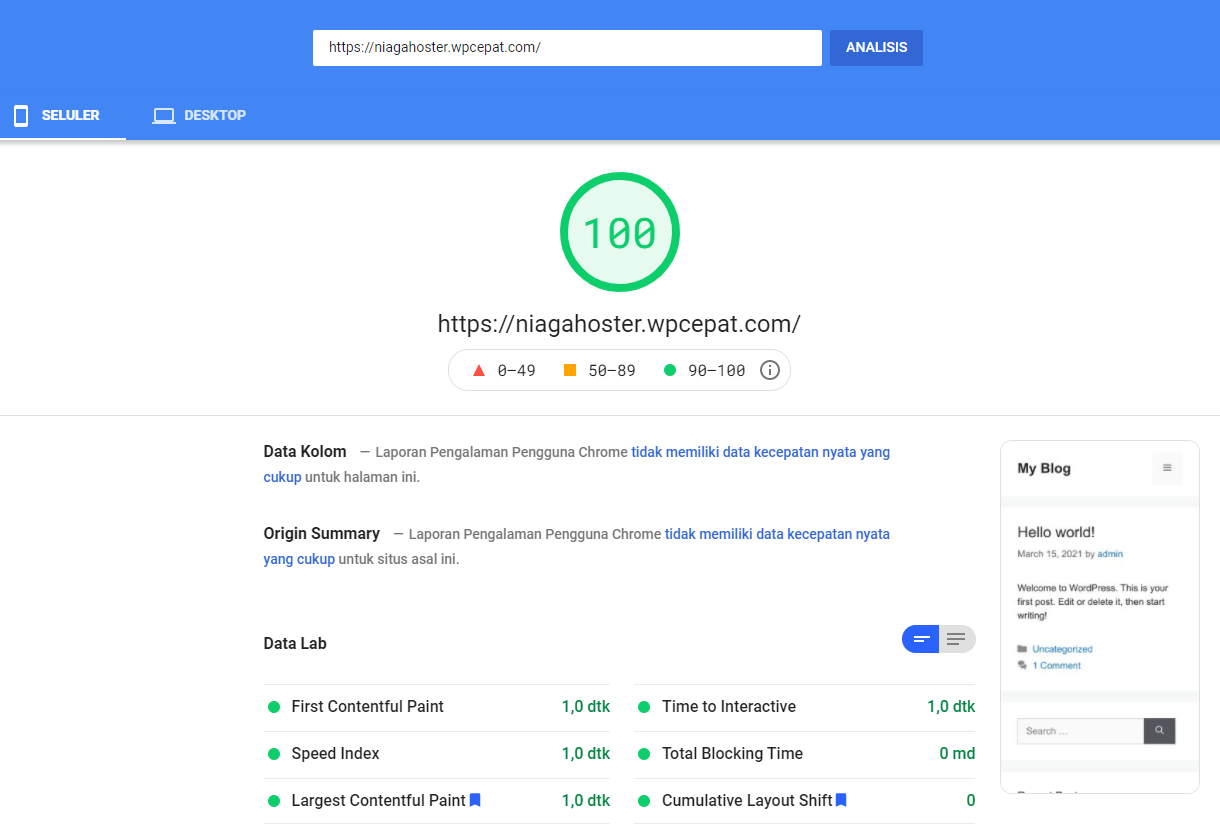Click the bookmark icon next to Cumulative Layout Shift
Screen dimensions: 1220x828
tap(842, 800)
